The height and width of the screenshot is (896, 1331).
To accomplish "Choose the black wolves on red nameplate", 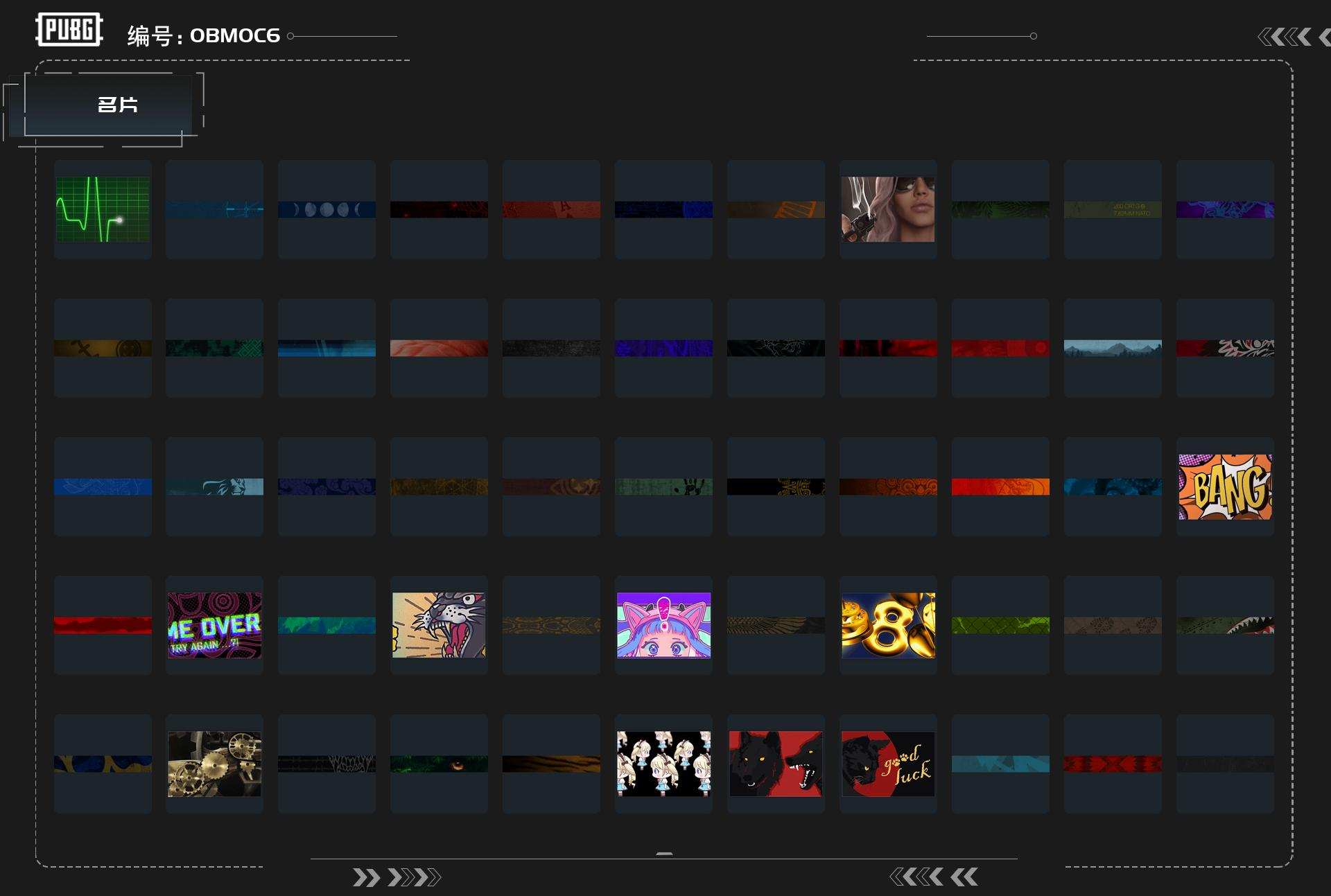I will tap(776, 764).
